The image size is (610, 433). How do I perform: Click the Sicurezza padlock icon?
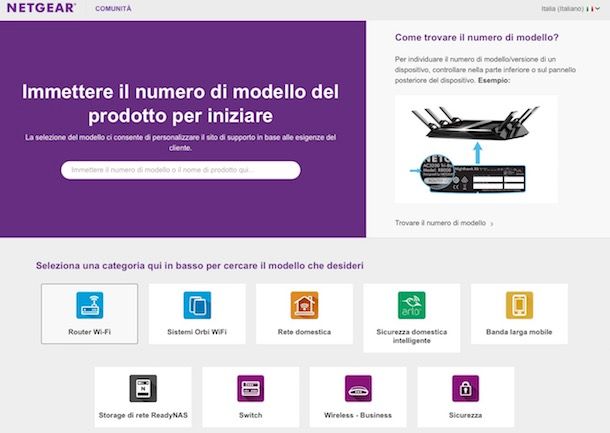466,388
